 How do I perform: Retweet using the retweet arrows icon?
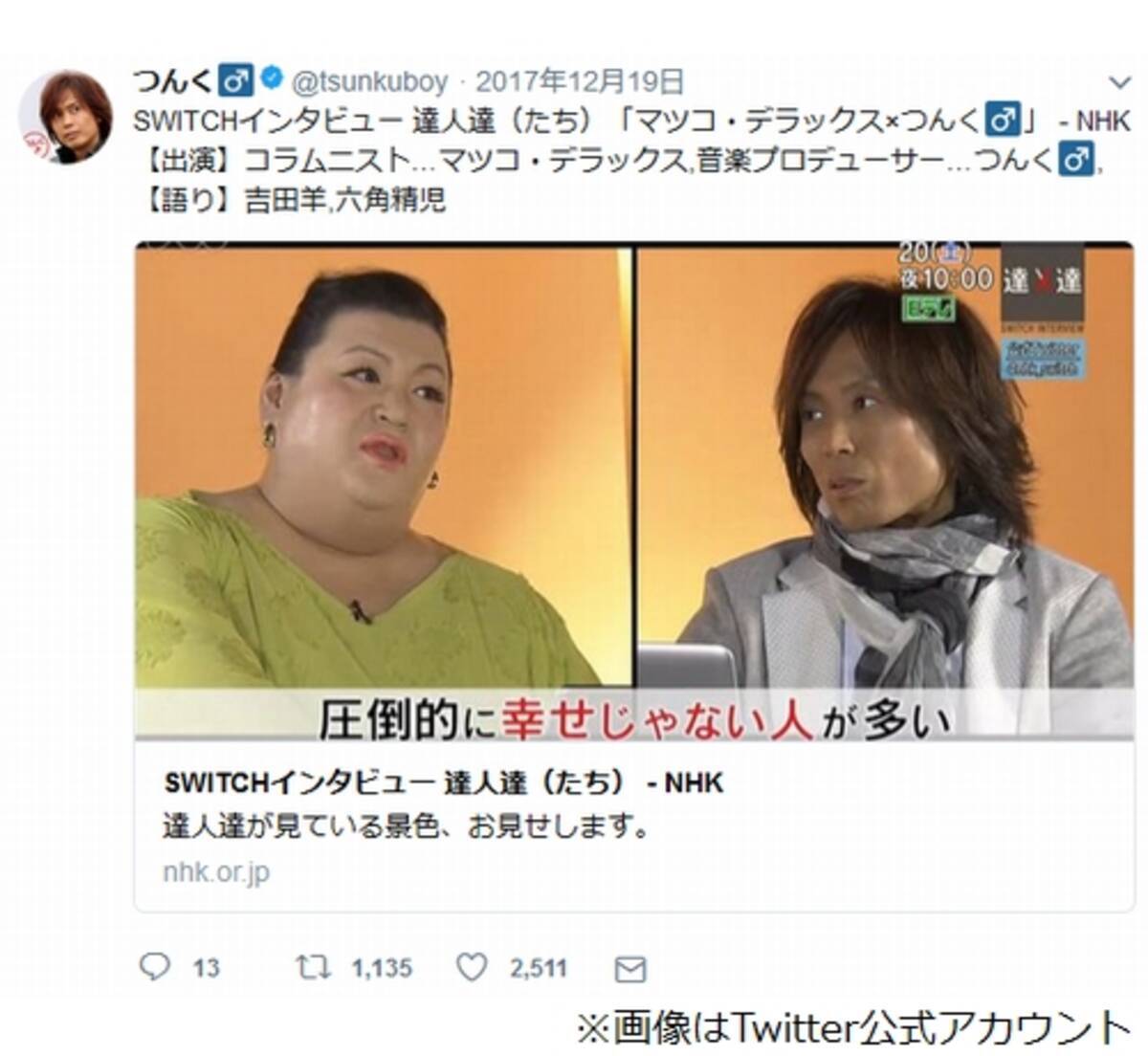click(x=312, y=968)
